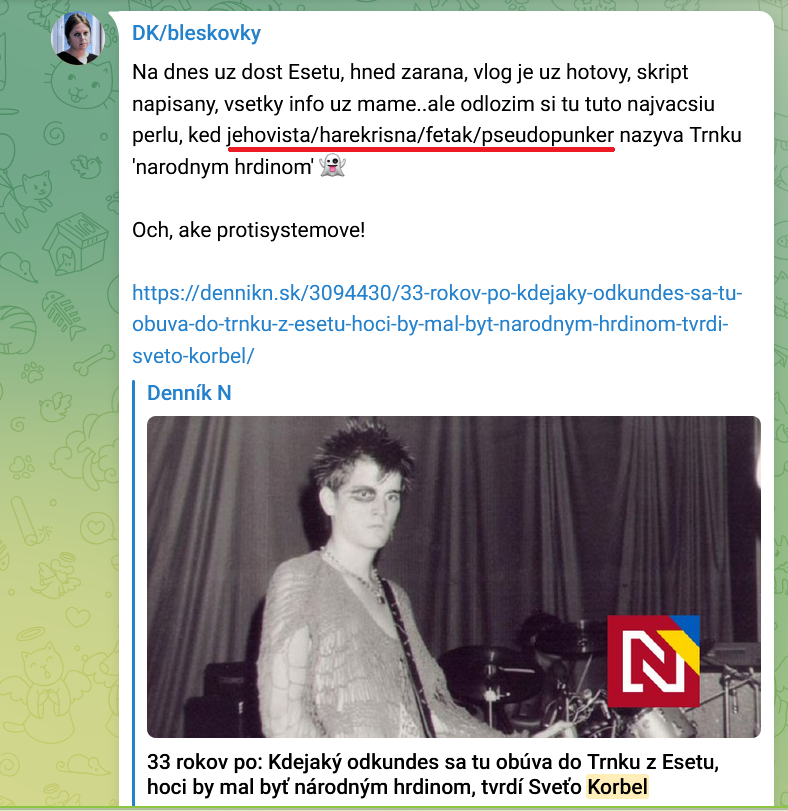This screenshot has height=811, width=788.
Task: Click the underlined jehovista/harekrisna phrase
Action: click(420, 136)
